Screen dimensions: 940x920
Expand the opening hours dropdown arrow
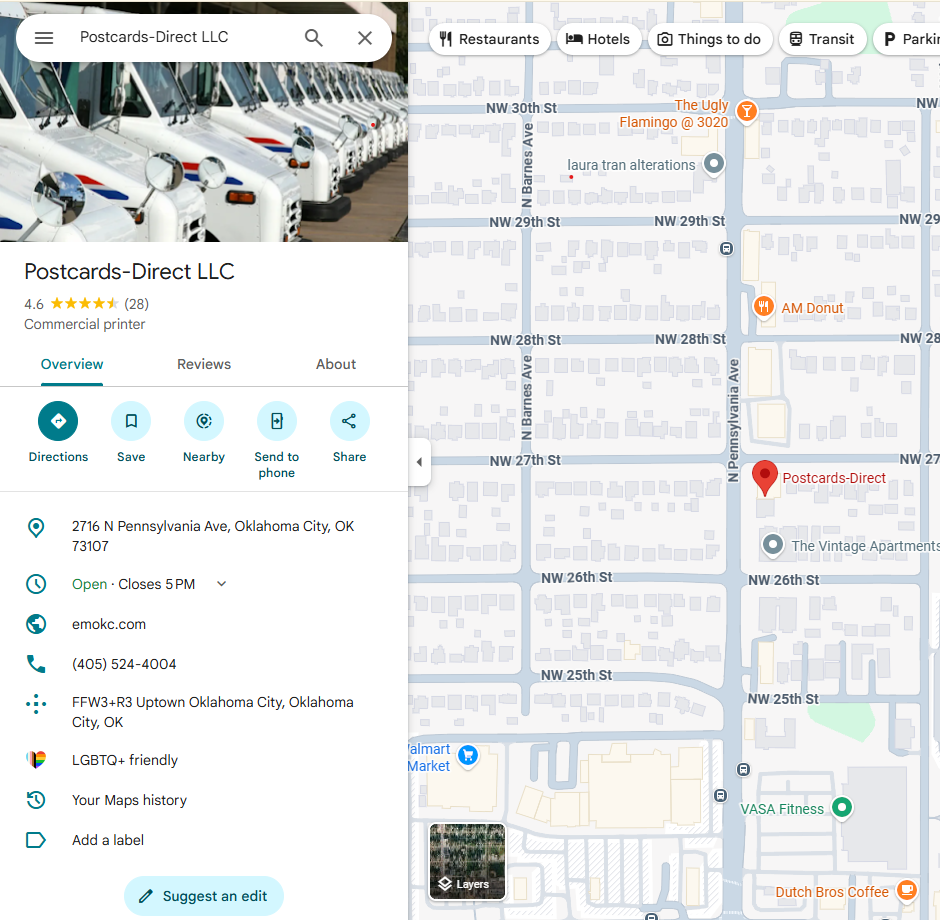(x=221, y=584)
